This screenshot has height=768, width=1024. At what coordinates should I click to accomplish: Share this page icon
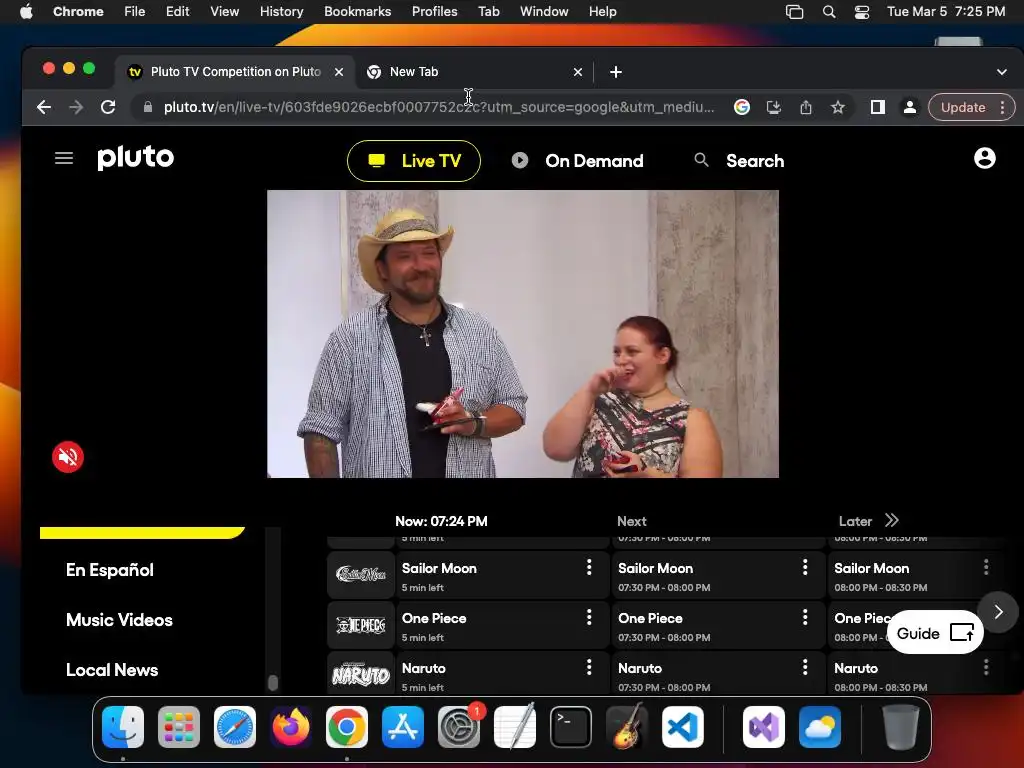click(x=806, y=107)
